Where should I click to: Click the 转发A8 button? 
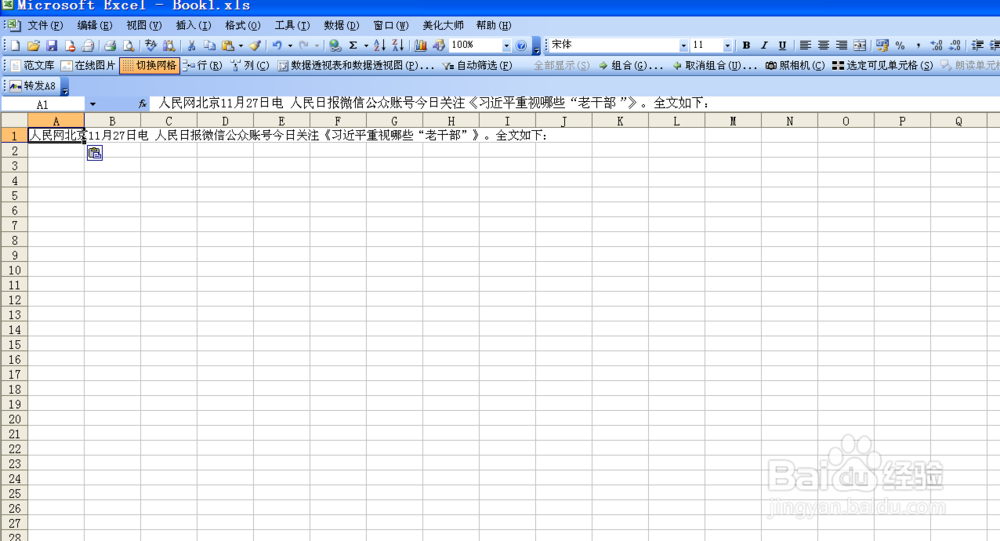point(33,86)
